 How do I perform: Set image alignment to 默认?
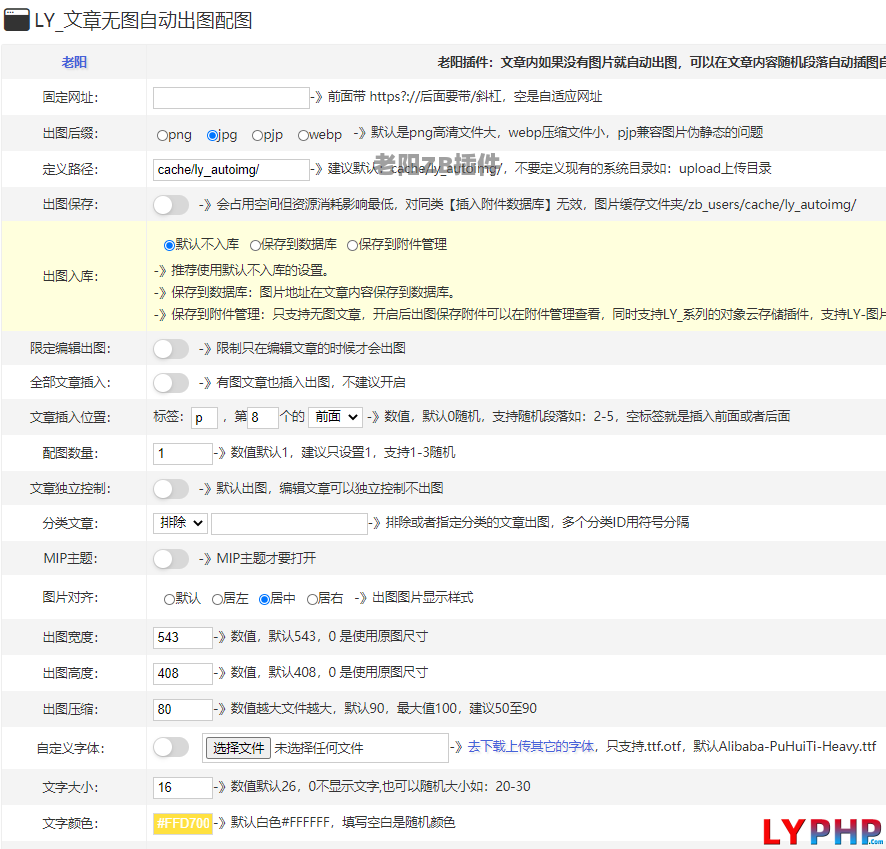coord(169,599)
